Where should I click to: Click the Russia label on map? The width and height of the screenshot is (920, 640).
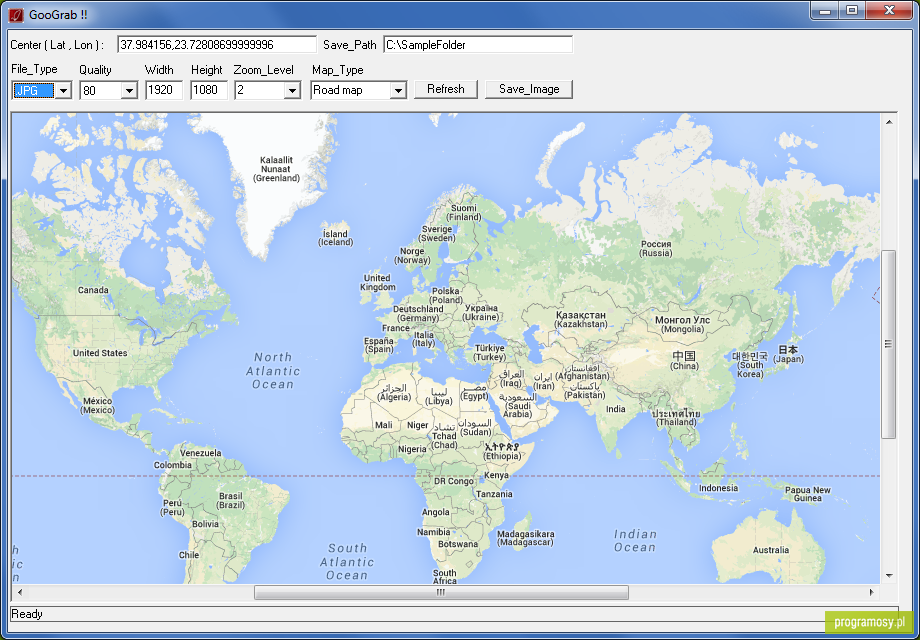point(656,249)
